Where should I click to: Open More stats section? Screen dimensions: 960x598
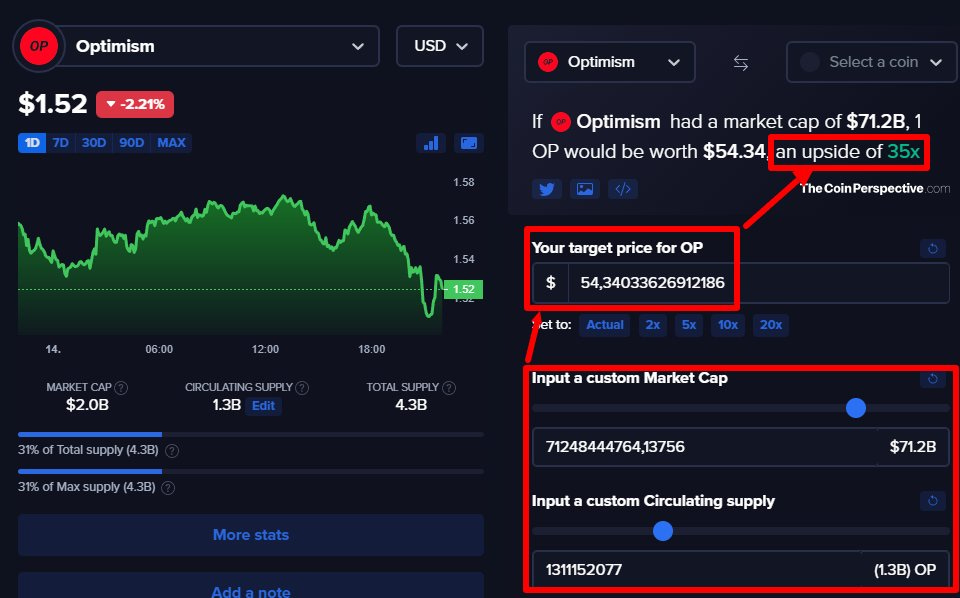coord(251,535)
